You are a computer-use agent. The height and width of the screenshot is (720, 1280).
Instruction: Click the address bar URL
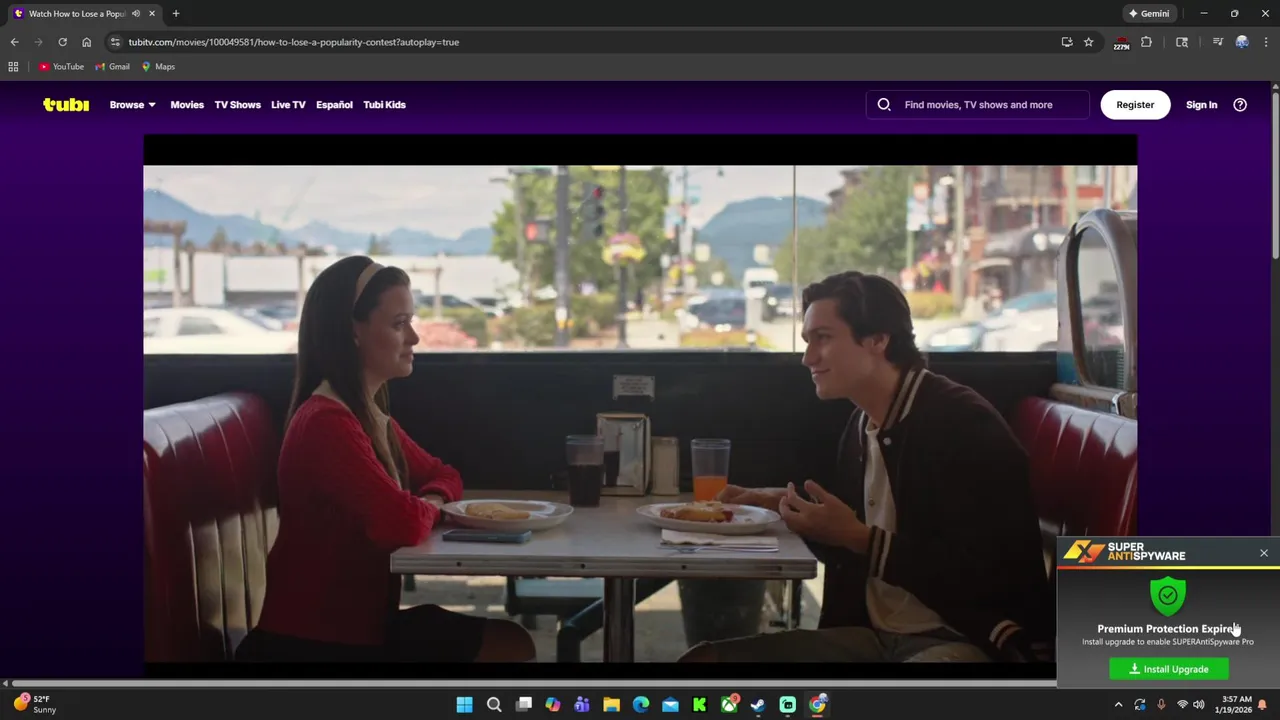(x=294, y=42)
